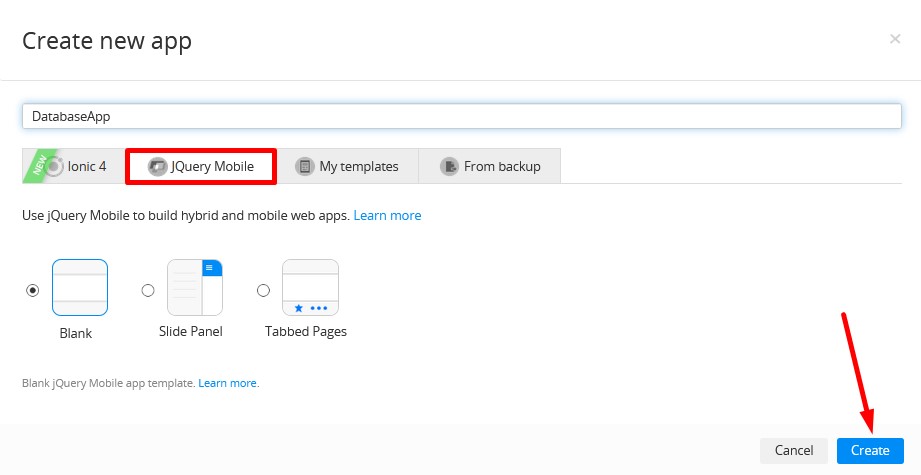Close the Create new app dialog
The image size is (921, 475).
click(x=895, y=39)
